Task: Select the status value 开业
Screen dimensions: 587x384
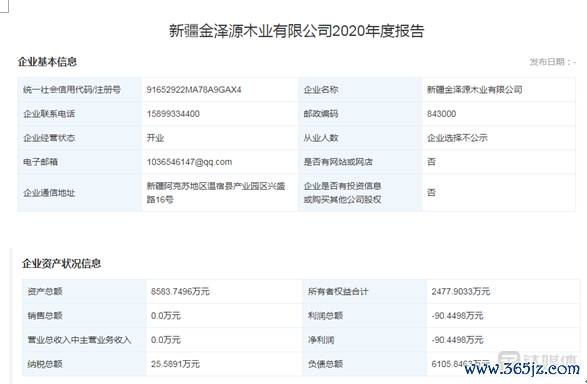Action: (155, 138)
